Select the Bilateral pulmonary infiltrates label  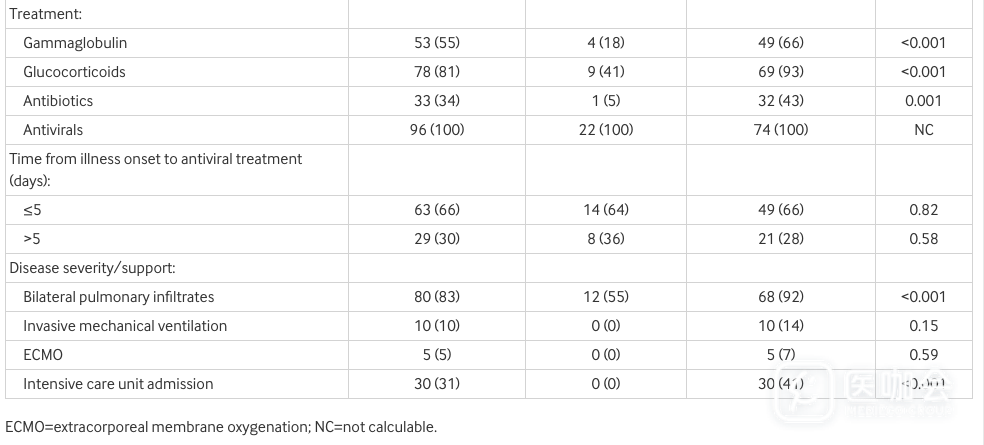(118, 297)
